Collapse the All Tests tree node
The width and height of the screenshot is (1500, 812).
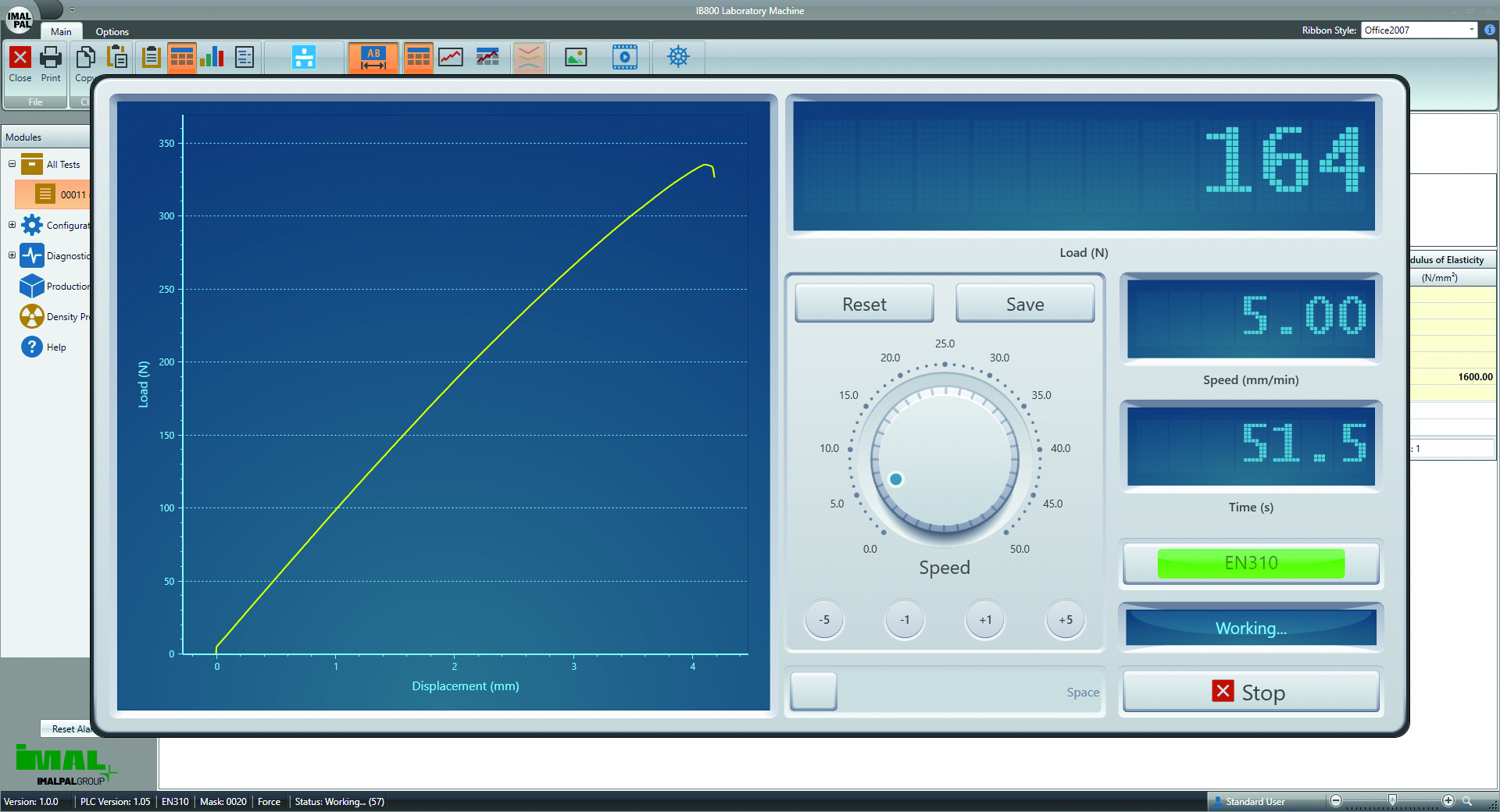[12, 164]
